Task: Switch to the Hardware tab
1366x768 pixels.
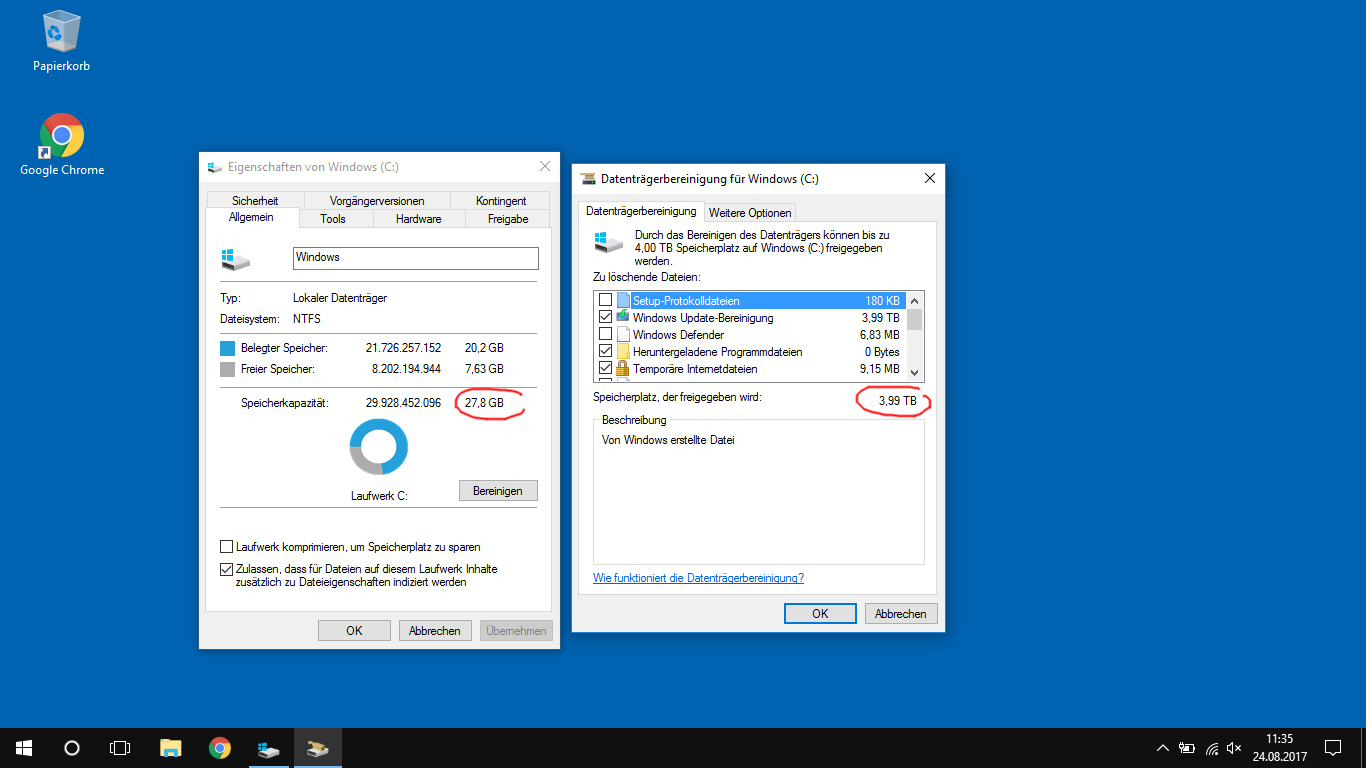Action: [418, 219]
